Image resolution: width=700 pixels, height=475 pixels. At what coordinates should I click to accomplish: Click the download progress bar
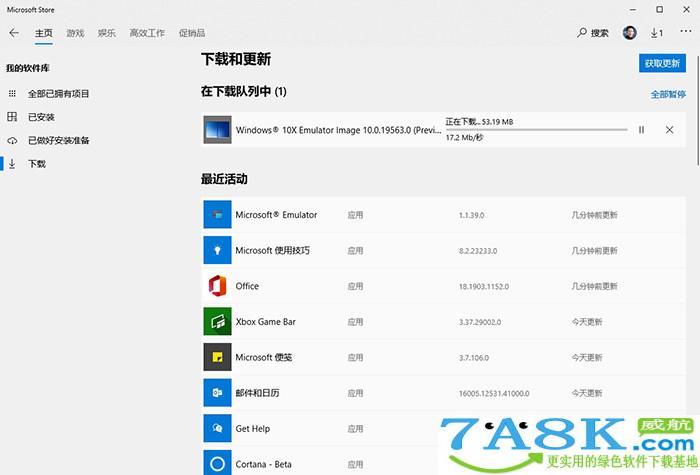(x=537, y=129)
